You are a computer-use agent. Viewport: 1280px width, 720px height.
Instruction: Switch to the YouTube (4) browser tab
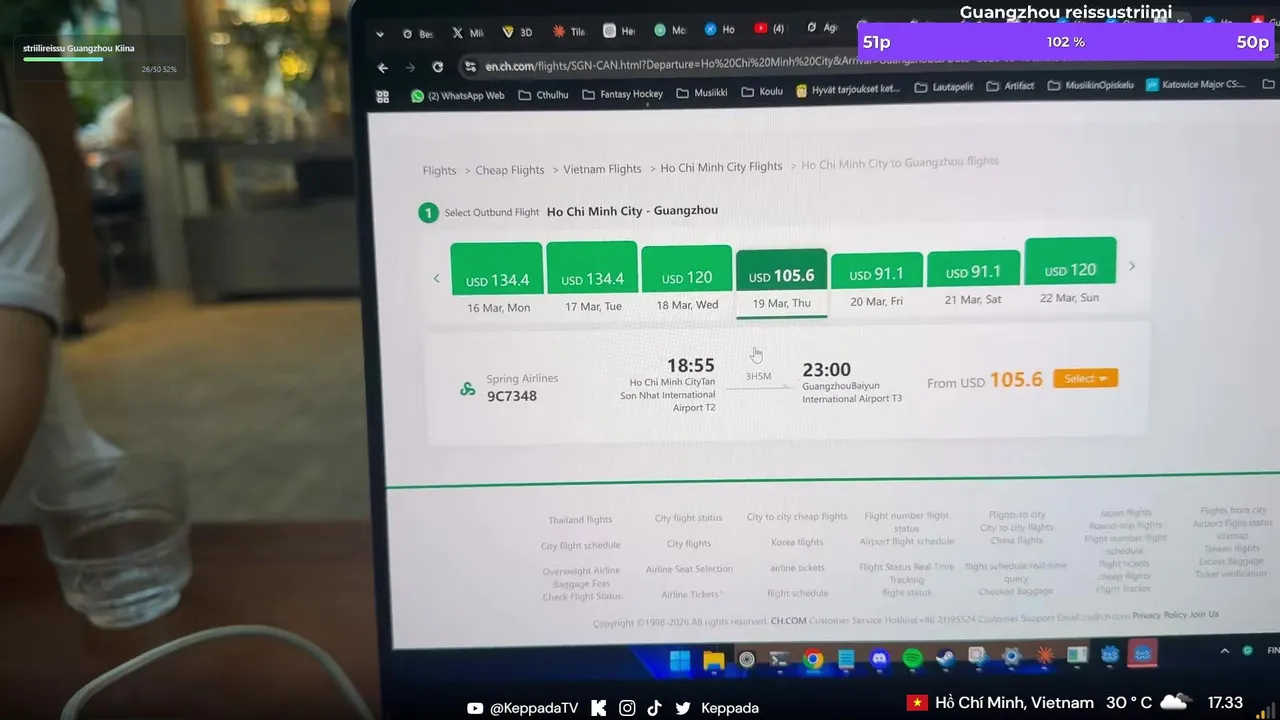click(769, 29)
